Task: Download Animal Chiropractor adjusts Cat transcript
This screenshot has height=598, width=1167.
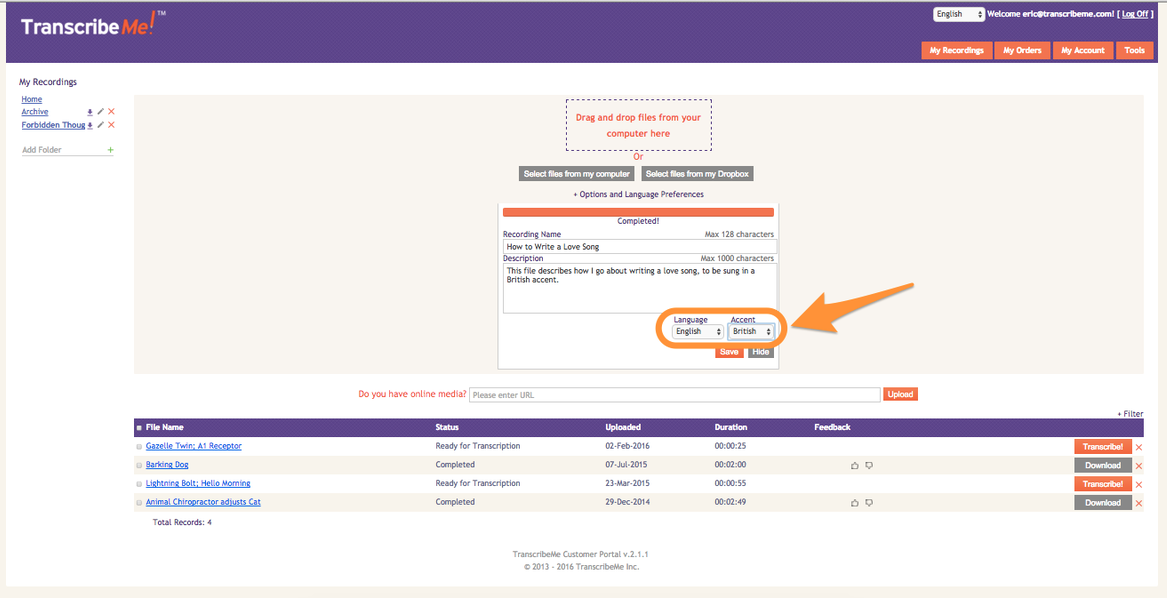Action: point(1103,503)
